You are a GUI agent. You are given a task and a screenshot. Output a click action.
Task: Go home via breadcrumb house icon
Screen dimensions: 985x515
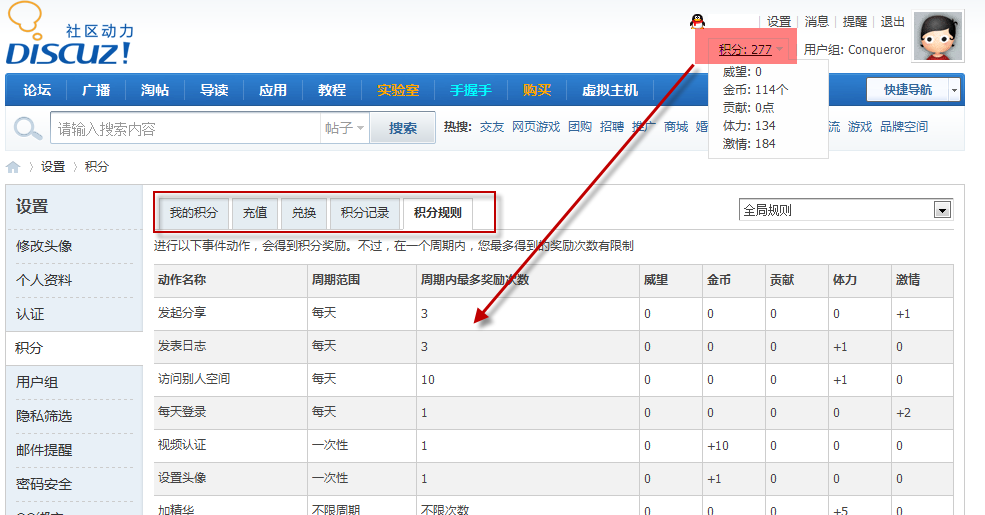click(13, 167)
